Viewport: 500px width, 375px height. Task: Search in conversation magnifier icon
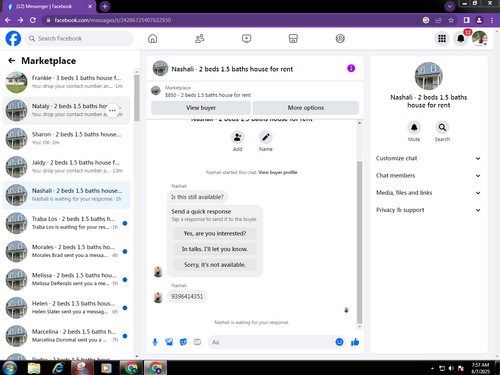click(x=442, y=127)
